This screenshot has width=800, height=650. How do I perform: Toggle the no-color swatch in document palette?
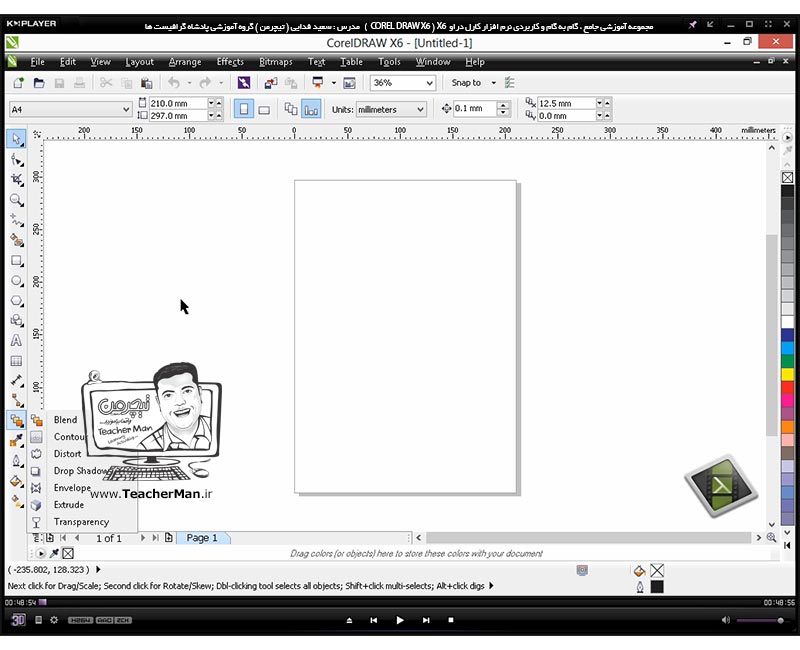(x=68, y=553)
